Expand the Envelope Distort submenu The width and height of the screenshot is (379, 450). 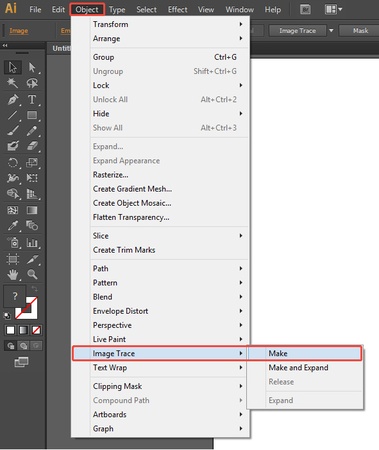(160, 311)
